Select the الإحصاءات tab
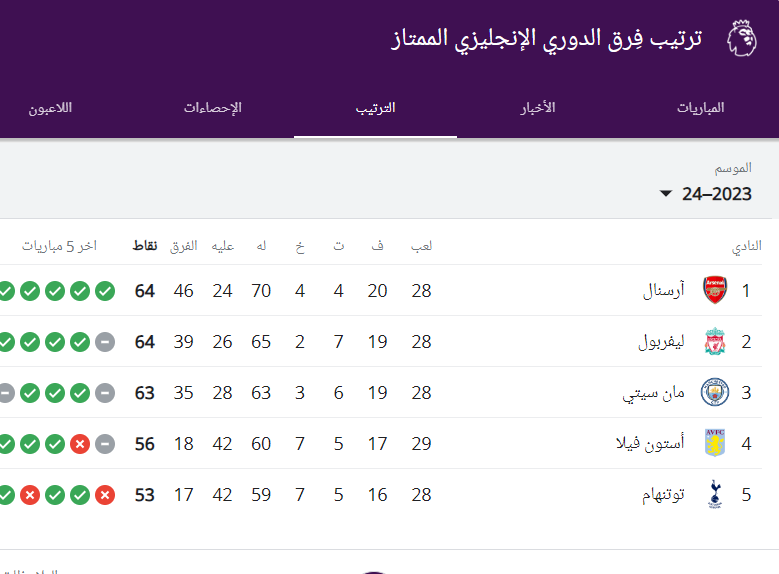This screenshot has height=574, width=779. [212, 107]
